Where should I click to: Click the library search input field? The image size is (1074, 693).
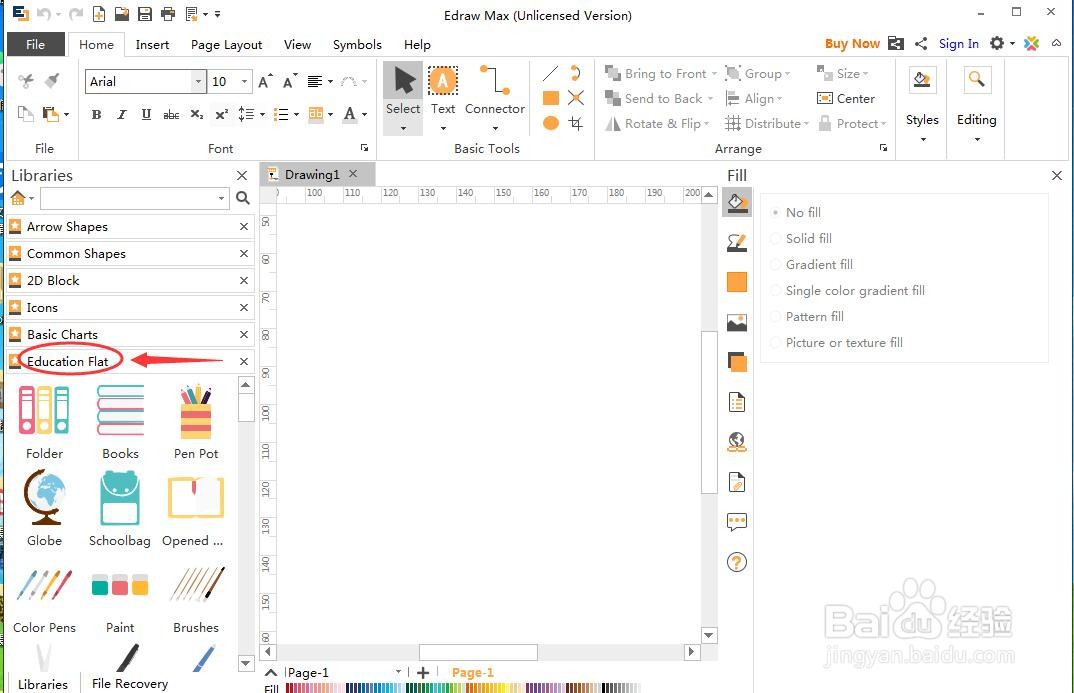(x=128, y=198)
